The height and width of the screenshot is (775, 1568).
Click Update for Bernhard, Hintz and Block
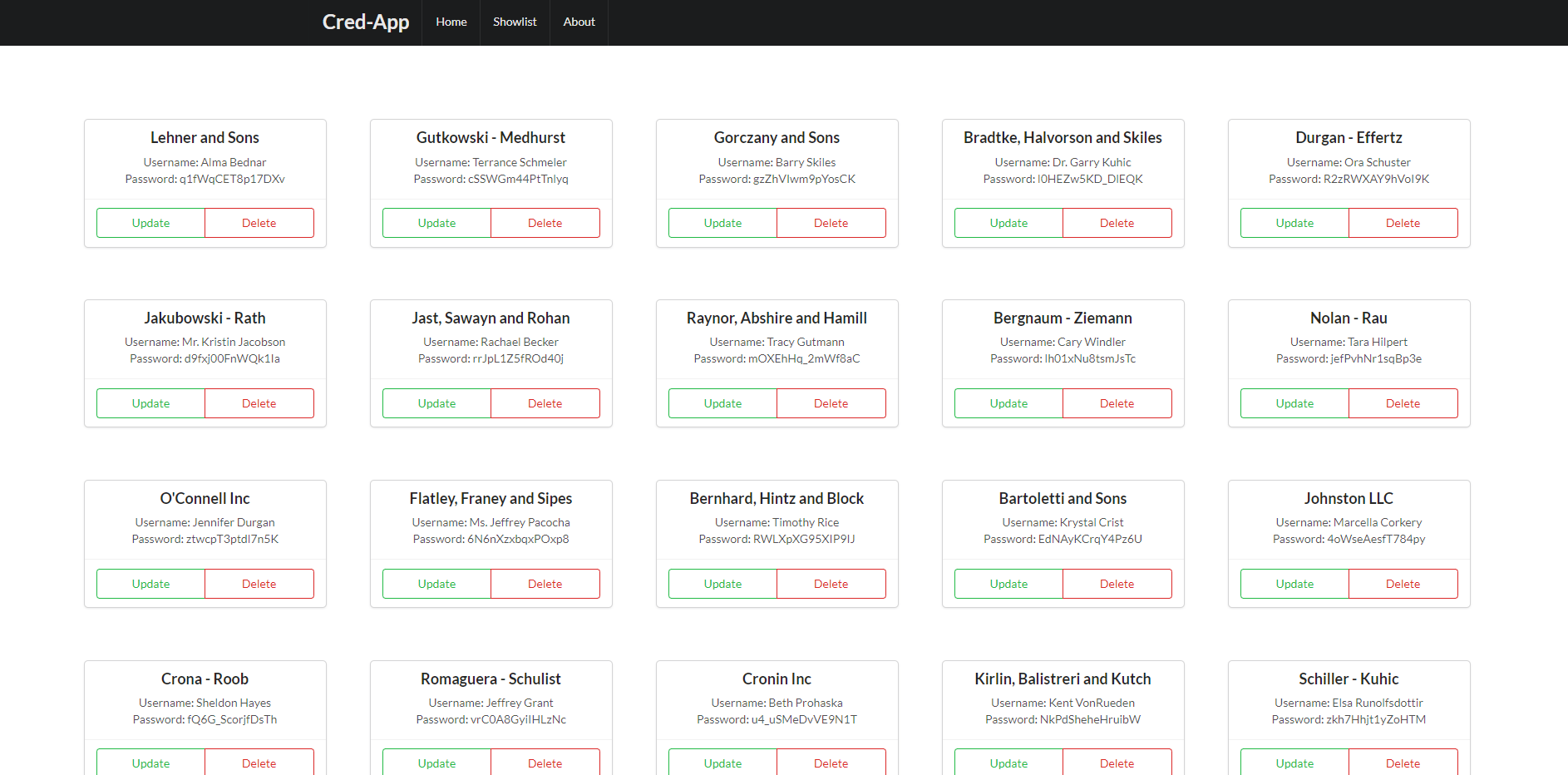[722, 583]
